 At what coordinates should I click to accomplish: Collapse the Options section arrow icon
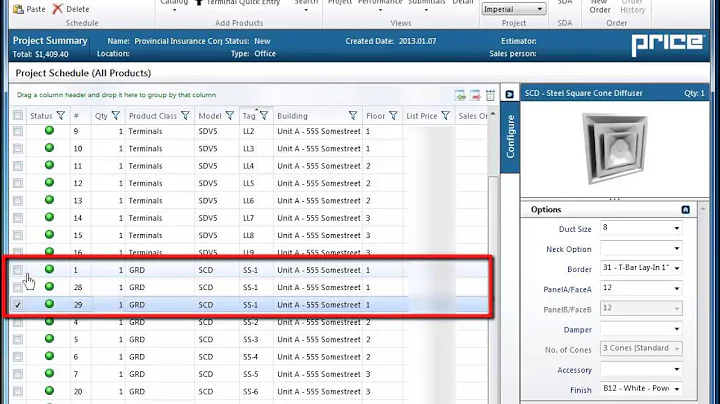pyautogui.click(x=686, y=210)
